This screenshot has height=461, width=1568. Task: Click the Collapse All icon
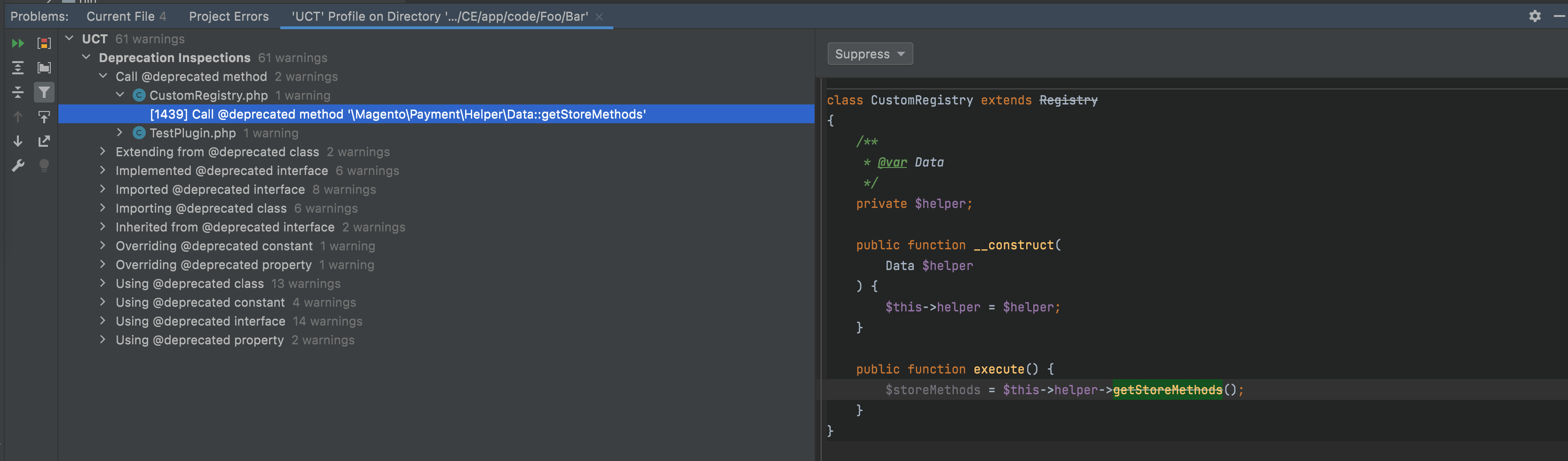tap(18, 93)
